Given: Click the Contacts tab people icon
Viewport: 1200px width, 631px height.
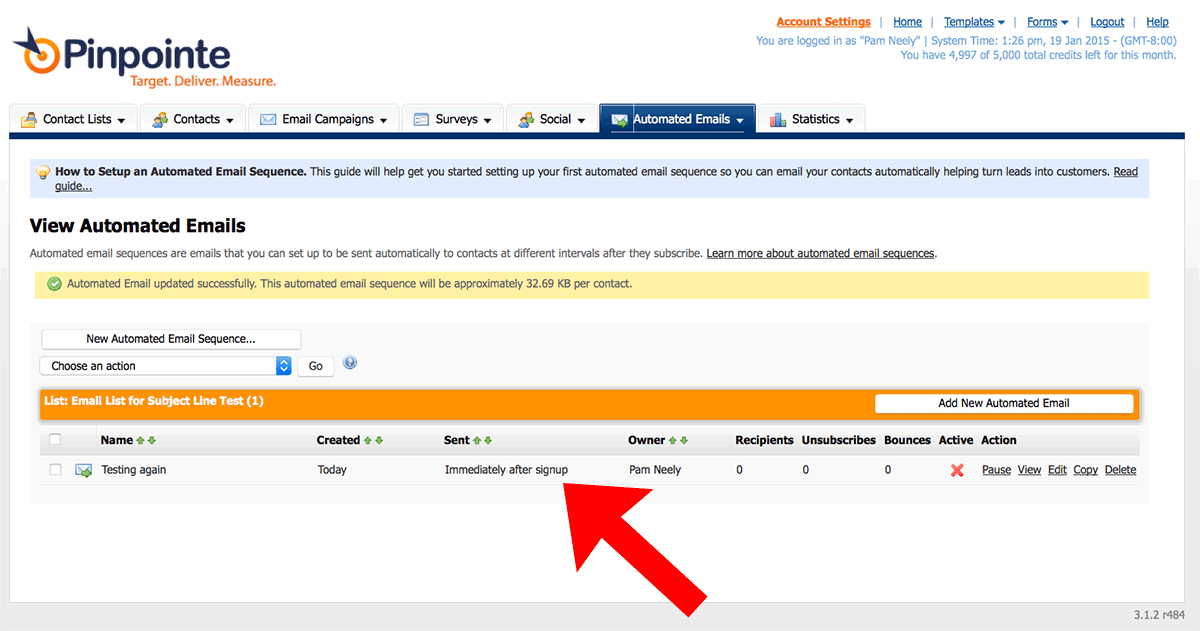Looking at the screenshot, I should 159,119.
